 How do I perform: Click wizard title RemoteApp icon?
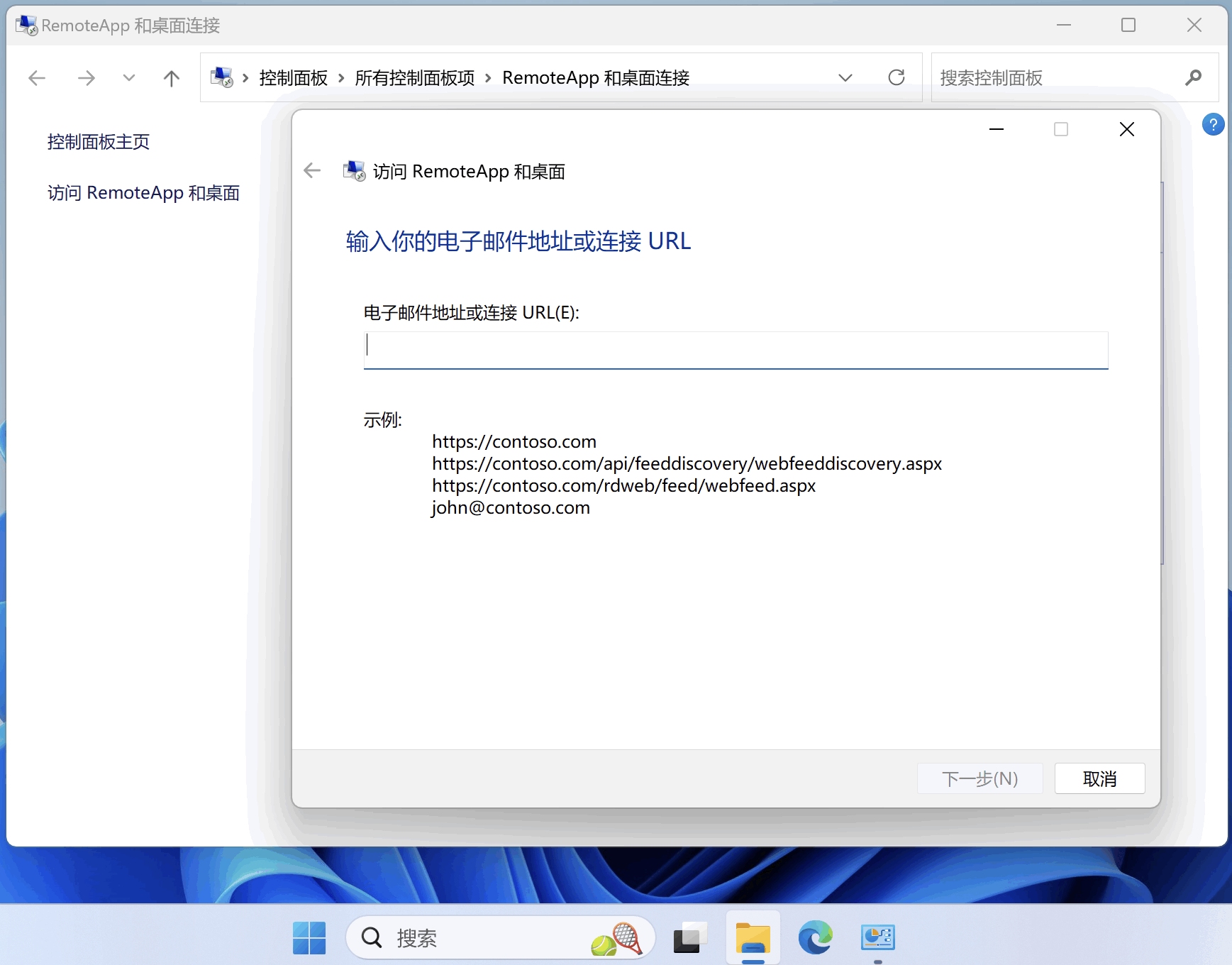(354, 171)
